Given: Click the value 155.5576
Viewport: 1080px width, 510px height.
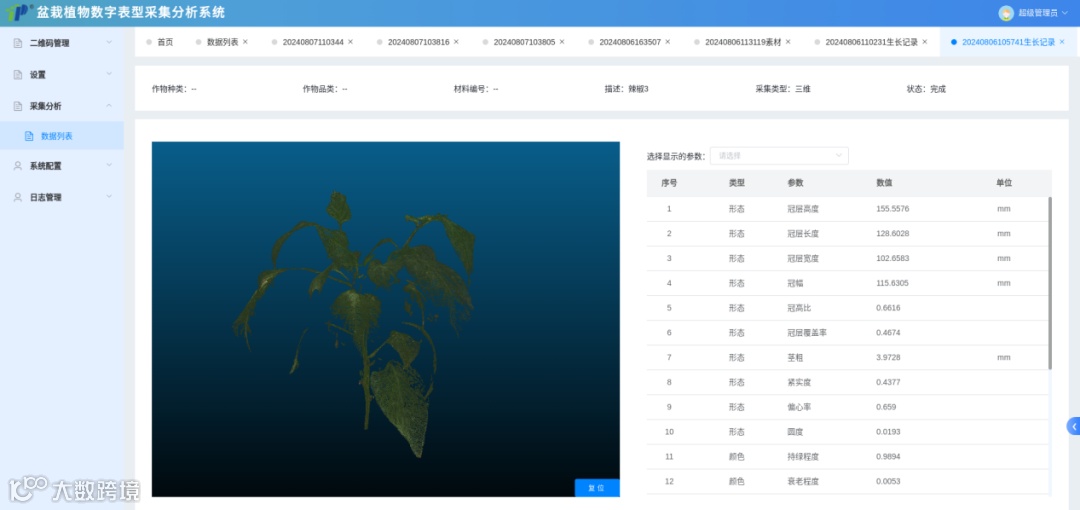Looking at the screenshot, I should pos(893,209).
